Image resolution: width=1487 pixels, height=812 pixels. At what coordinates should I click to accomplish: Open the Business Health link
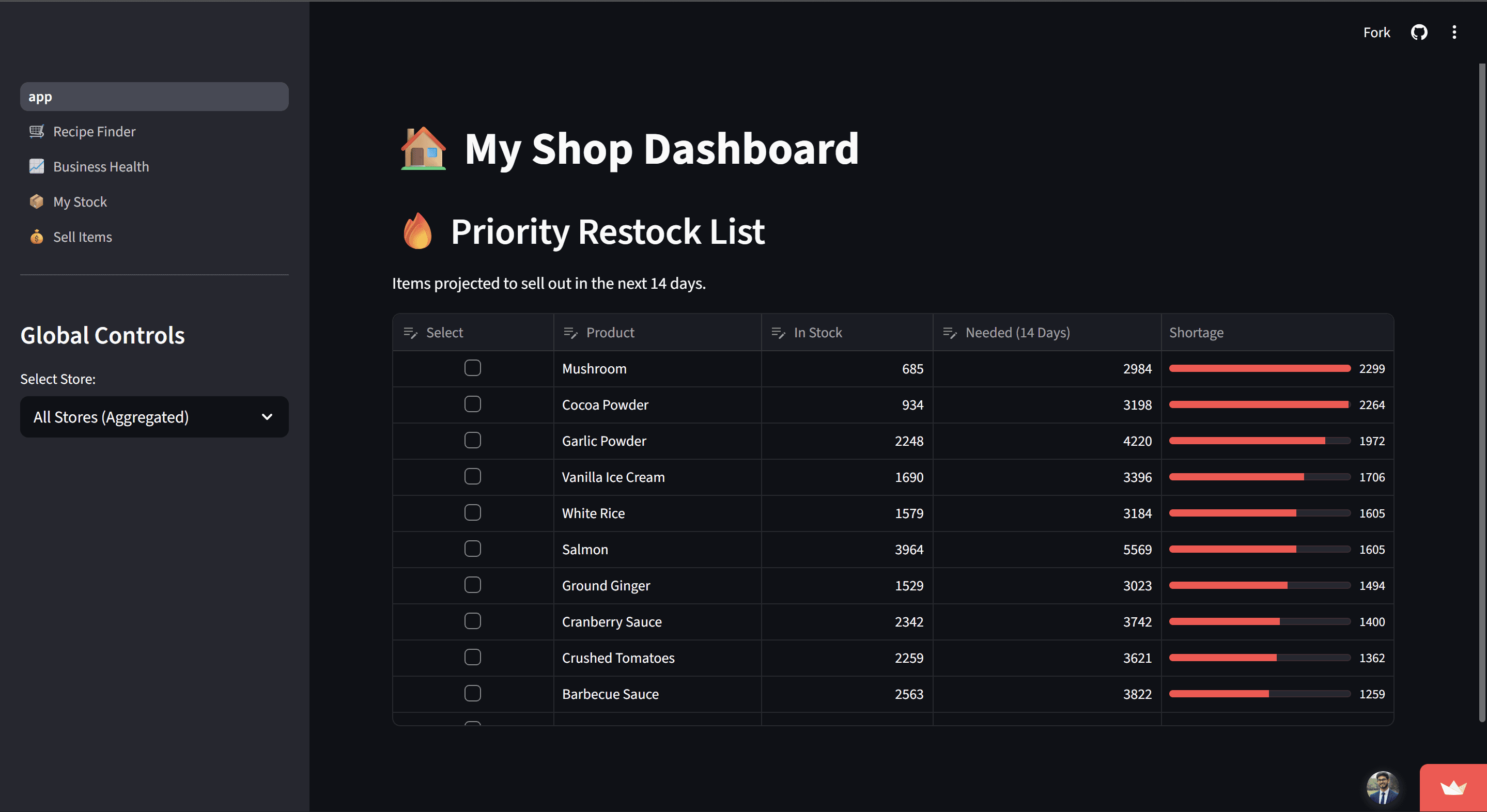click(101, 167)
